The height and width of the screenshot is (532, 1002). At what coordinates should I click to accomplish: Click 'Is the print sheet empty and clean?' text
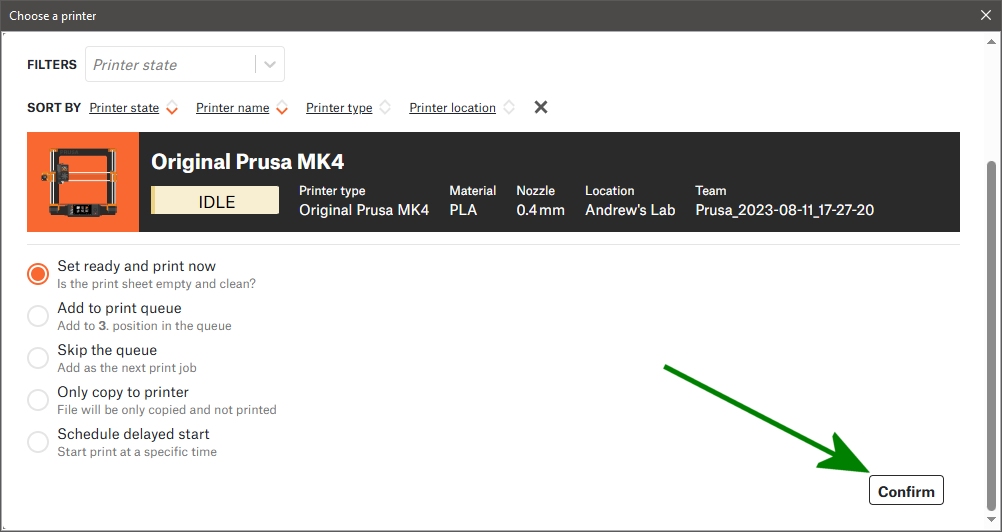(157, 284)
